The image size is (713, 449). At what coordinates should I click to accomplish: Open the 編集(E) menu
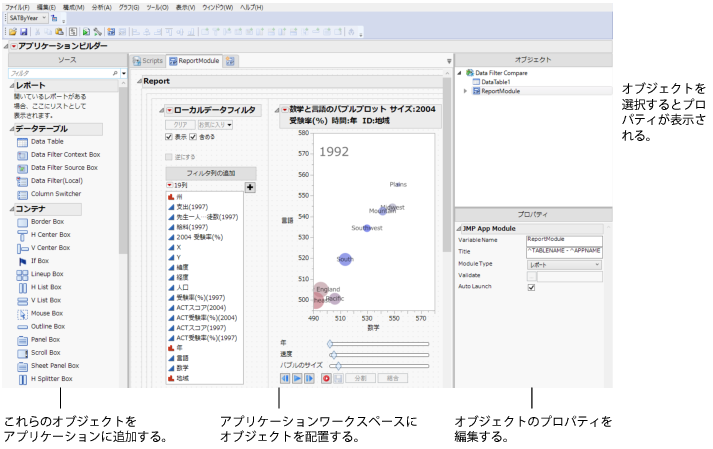46,8
